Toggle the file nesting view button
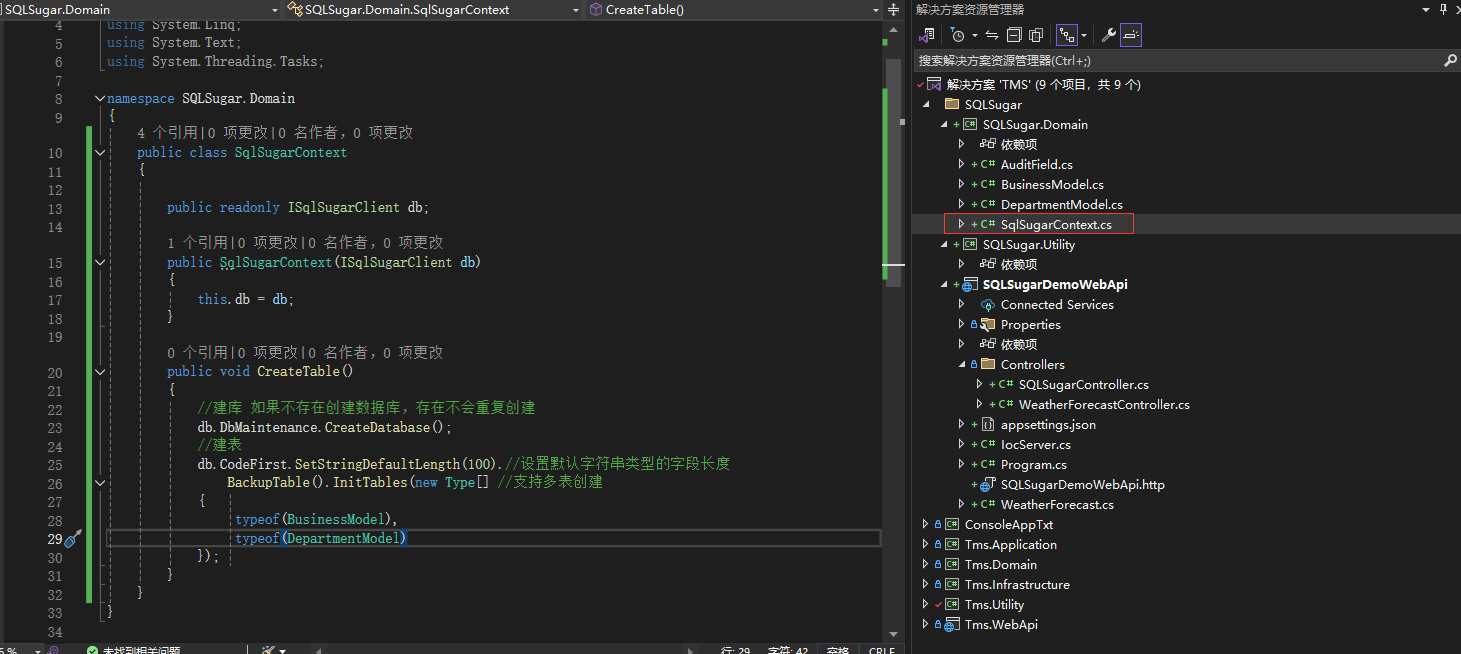The height and width of the screenshot is (654, 1461). click(x=1067, y=35)
